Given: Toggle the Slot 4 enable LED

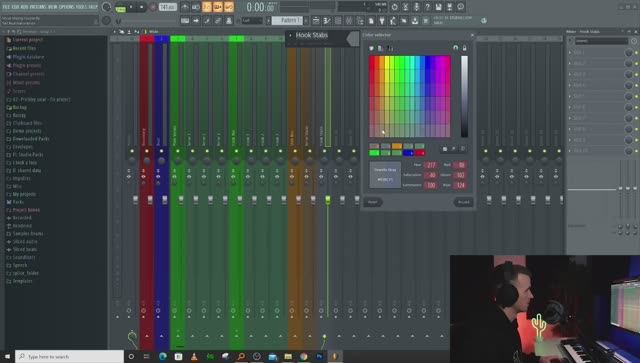Looking at the screenshot, I should pos(636,85).
